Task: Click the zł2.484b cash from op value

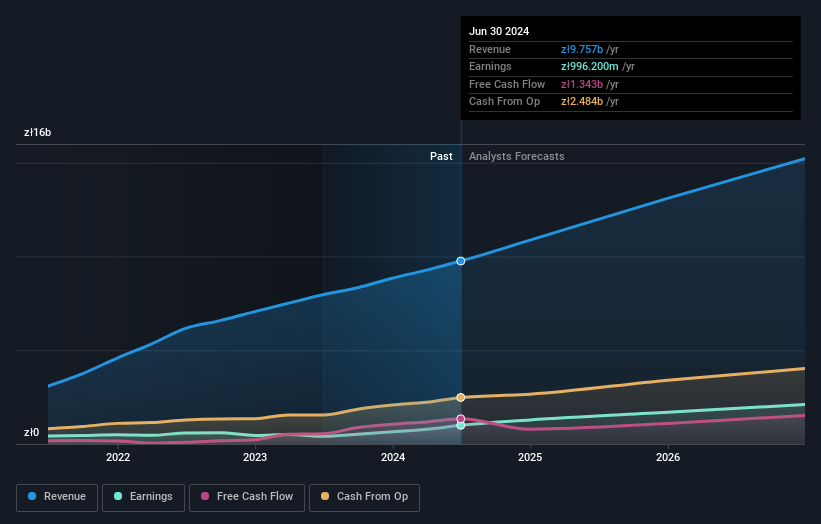Action: click(x=582, y=102)
